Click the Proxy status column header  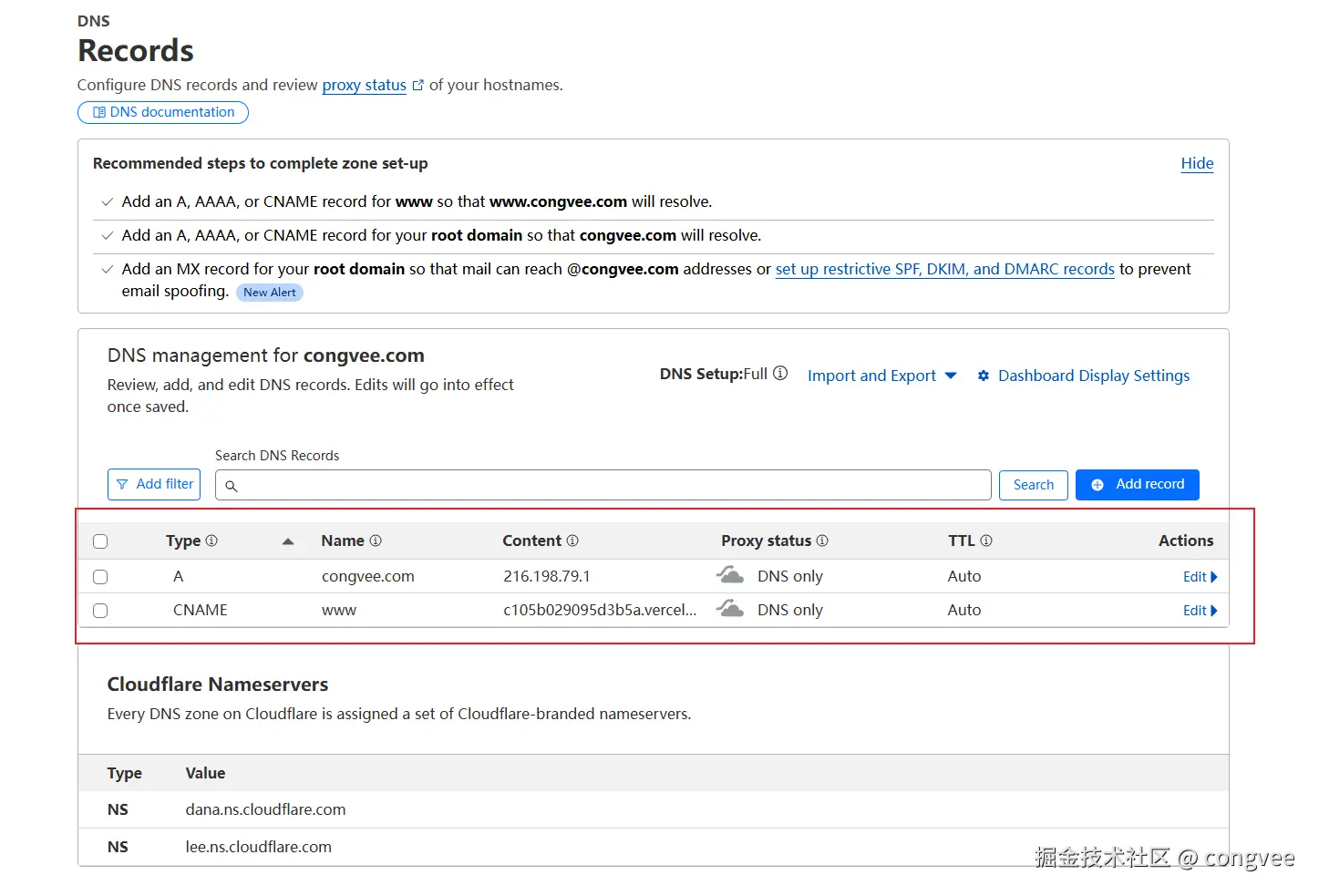tap(766, 541)
